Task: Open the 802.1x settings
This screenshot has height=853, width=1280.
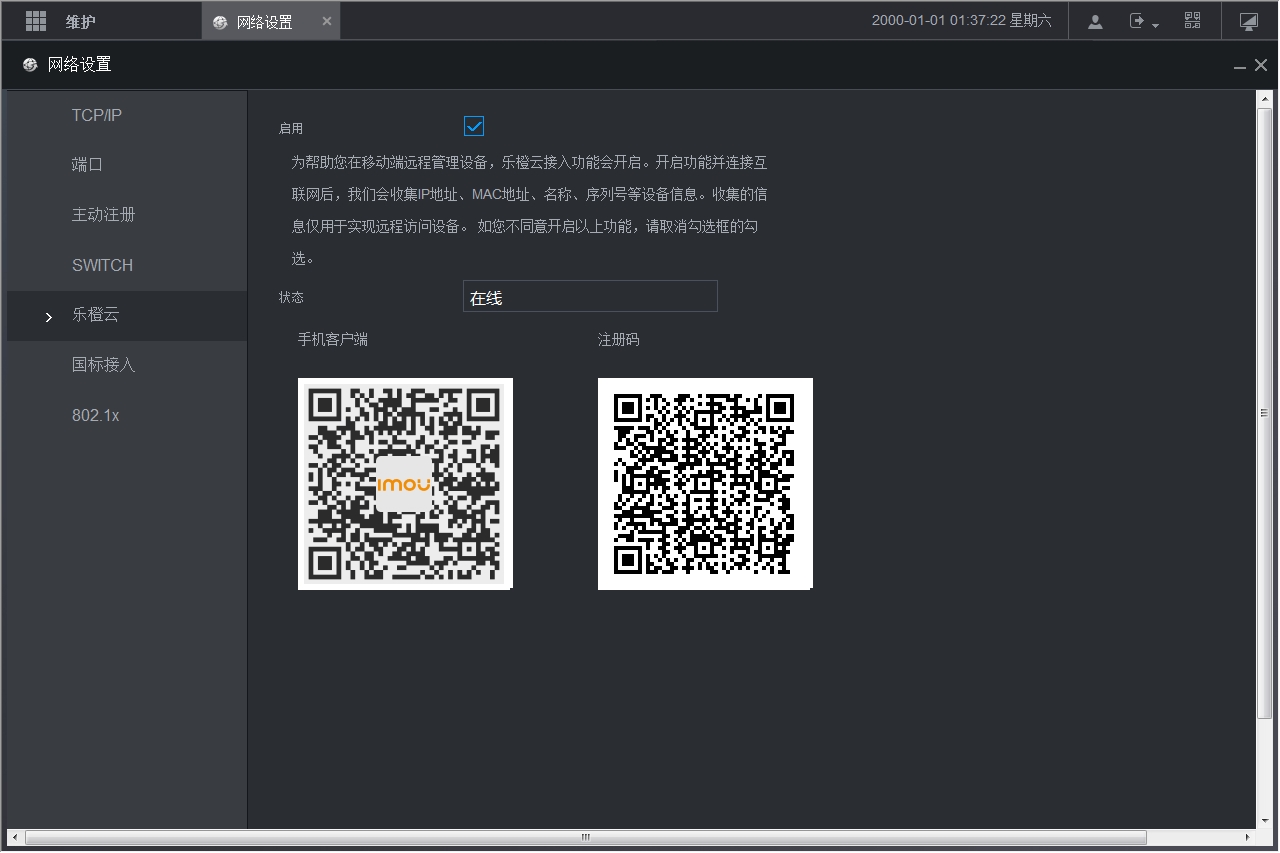Action: 95,415
